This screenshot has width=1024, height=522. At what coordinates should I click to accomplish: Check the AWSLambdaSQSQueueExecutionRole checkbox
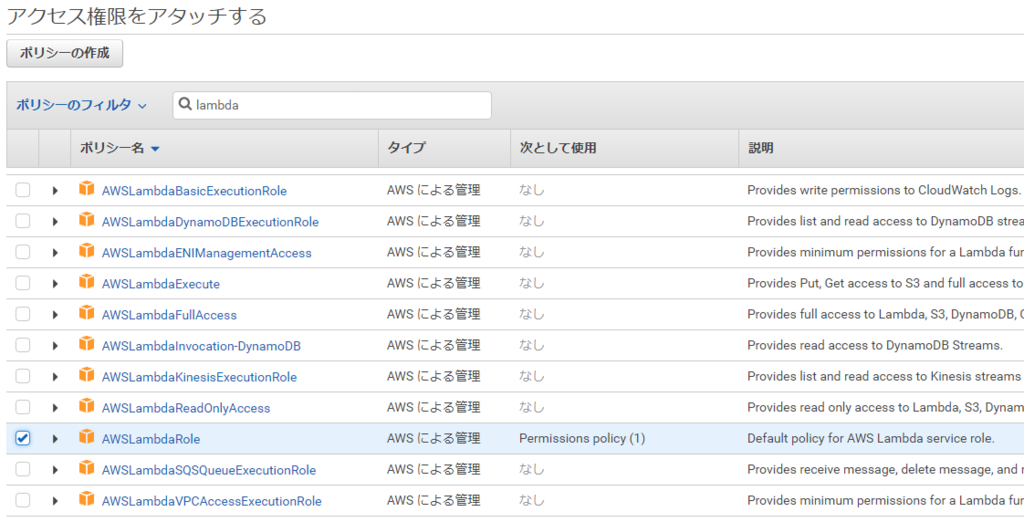coord(23,469)
